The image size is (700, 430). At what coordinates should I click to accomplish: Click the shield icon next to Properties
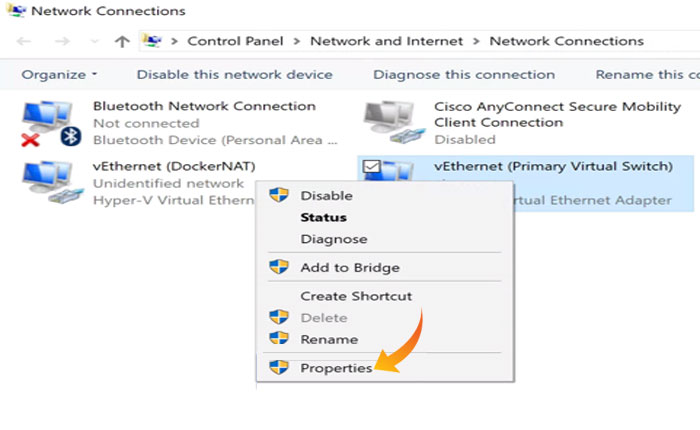click(x=279, y=368)
